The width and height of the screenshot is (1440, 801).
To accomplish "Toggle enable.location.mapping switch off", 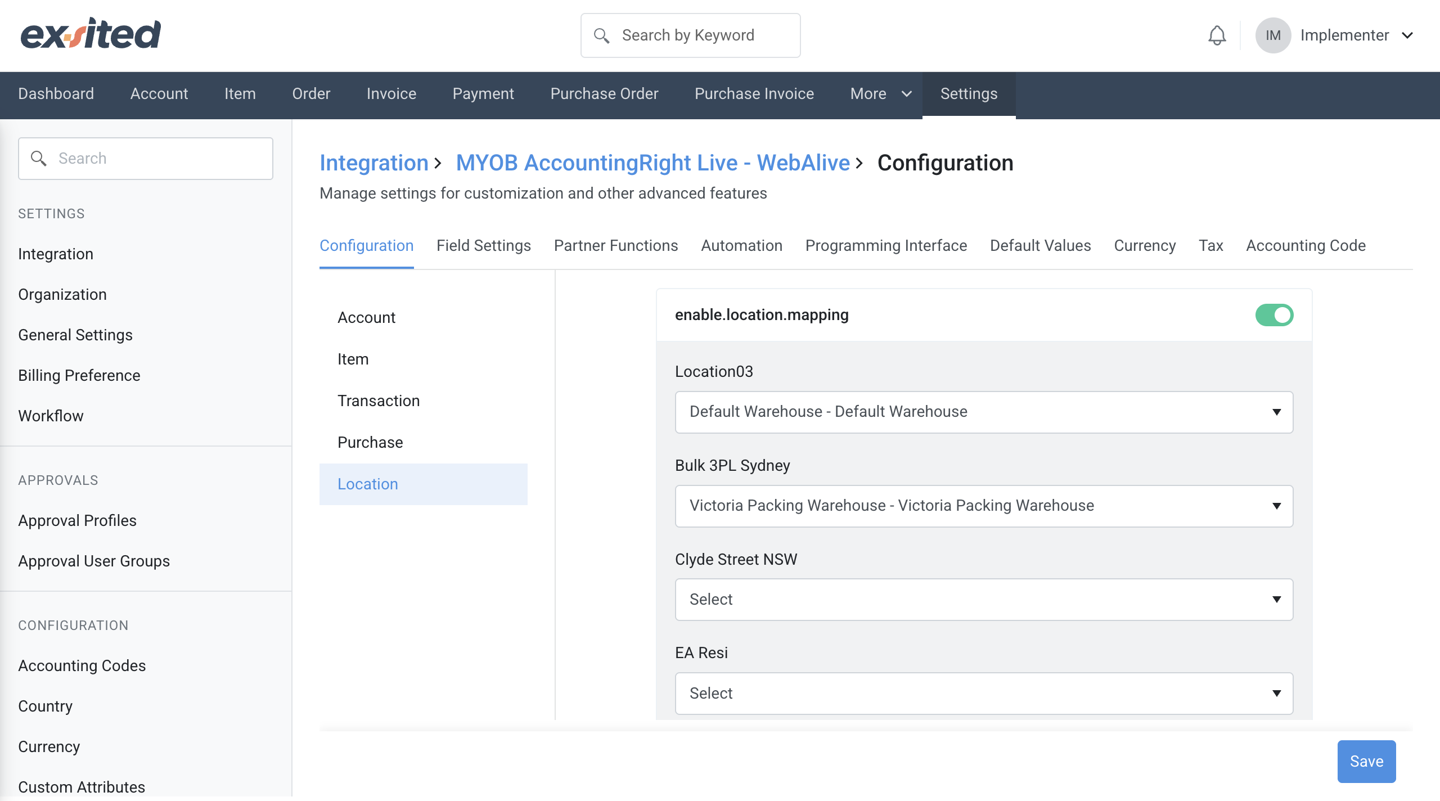I will [x=1274, y=315].
